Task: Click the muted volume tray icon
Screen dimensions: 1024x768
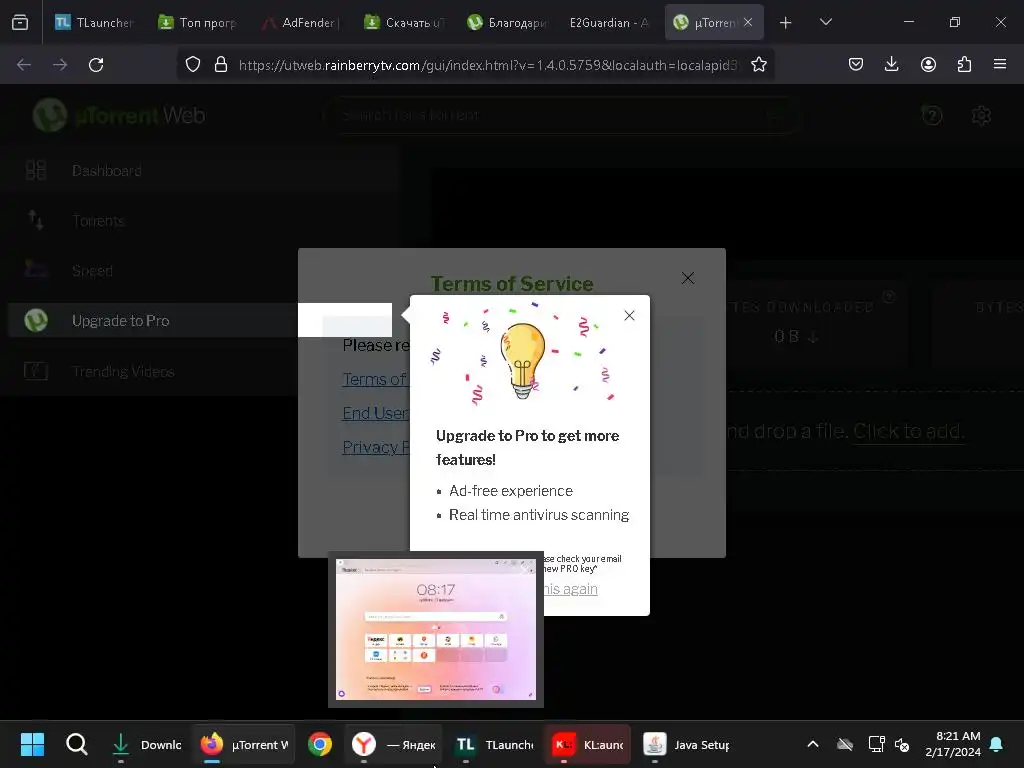Action: point(903,744)
